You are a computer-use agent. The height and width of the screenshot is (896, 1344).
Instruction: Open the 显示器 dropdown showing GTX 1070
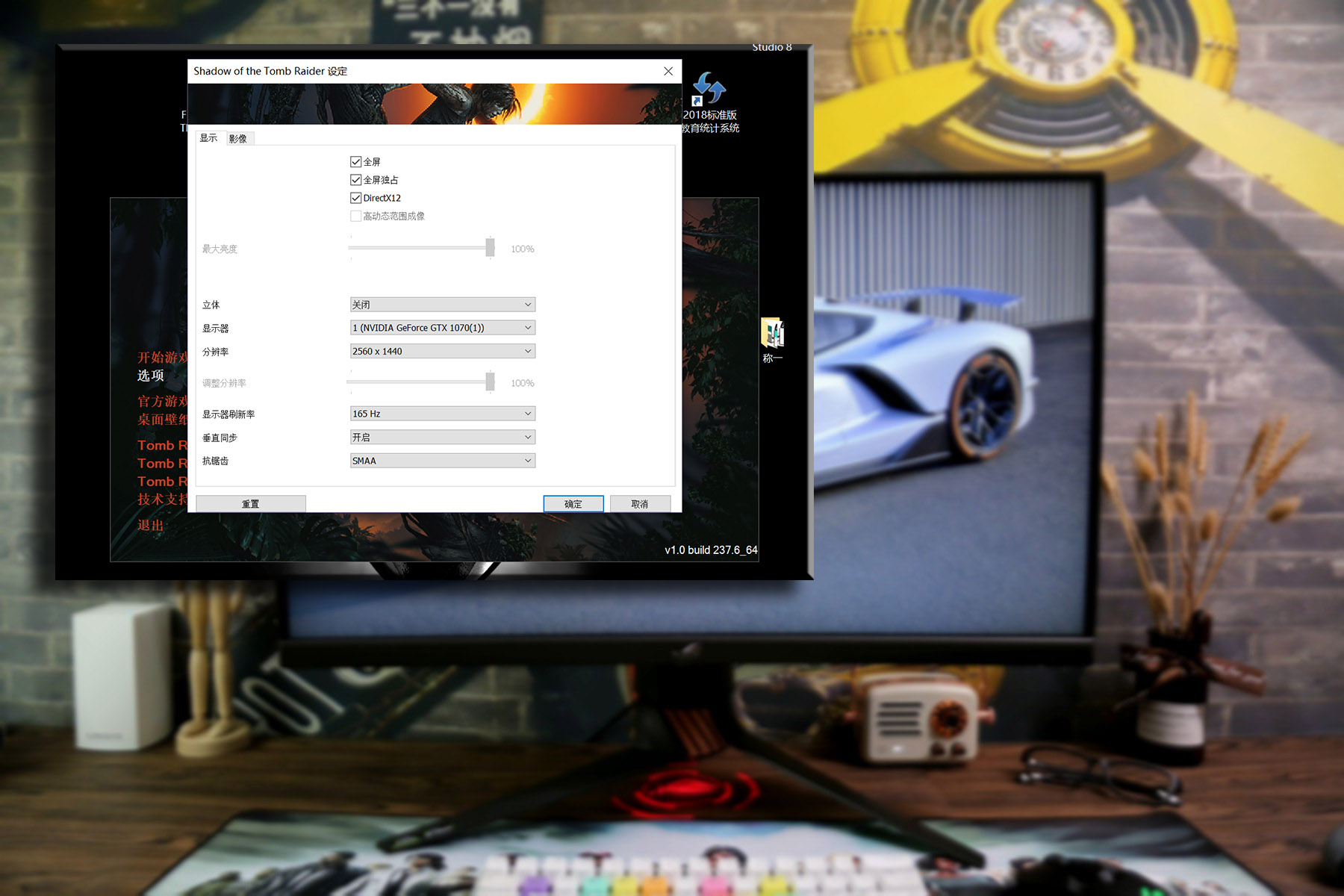coord(442,328)
